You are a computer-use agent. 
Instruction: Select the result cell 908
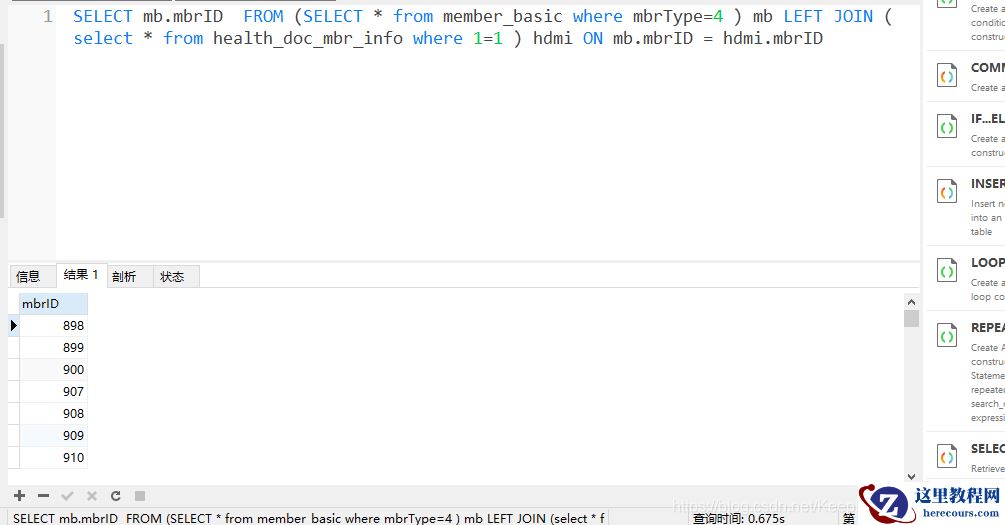(x=53, y=413)
